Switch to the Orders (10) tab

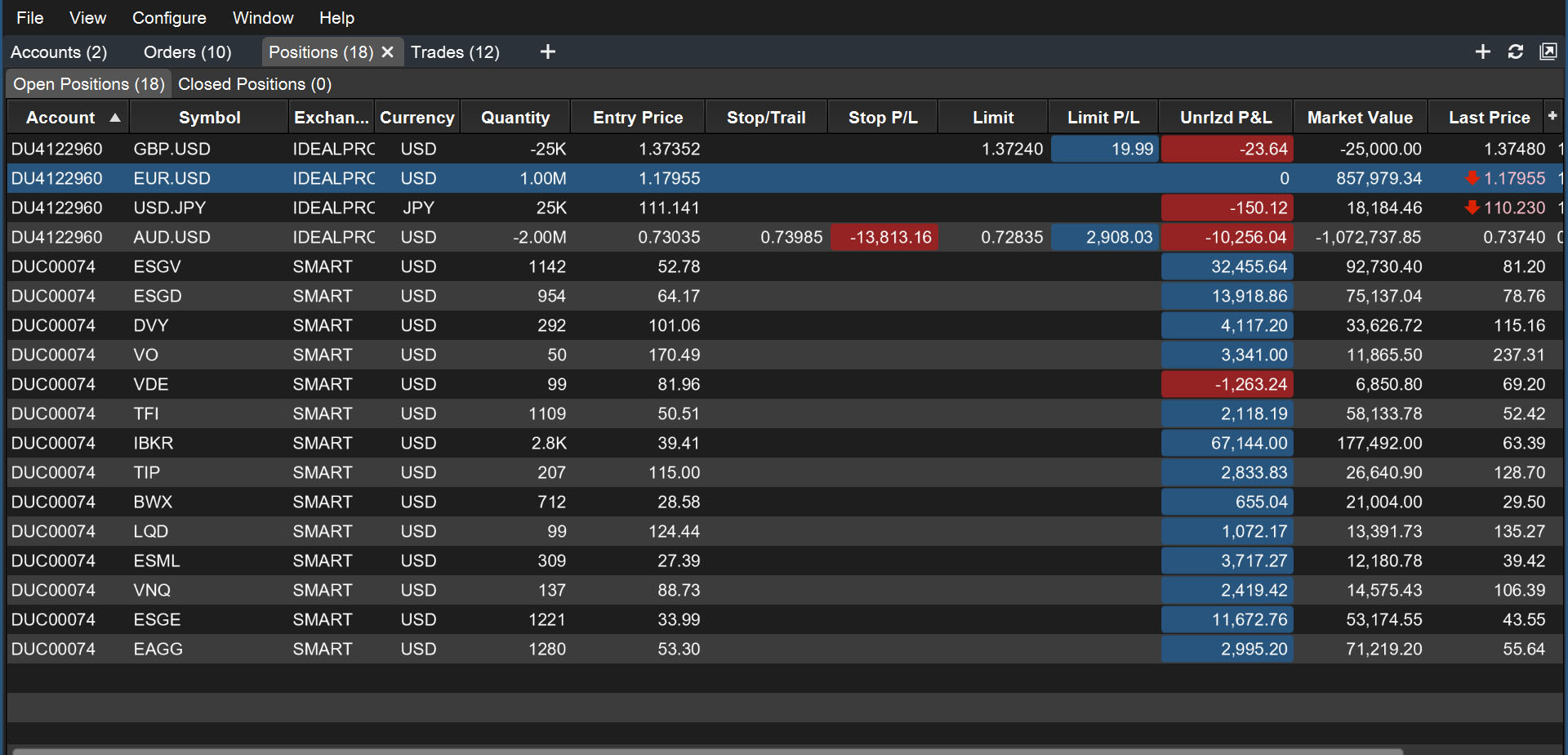[x=188, y=52]
